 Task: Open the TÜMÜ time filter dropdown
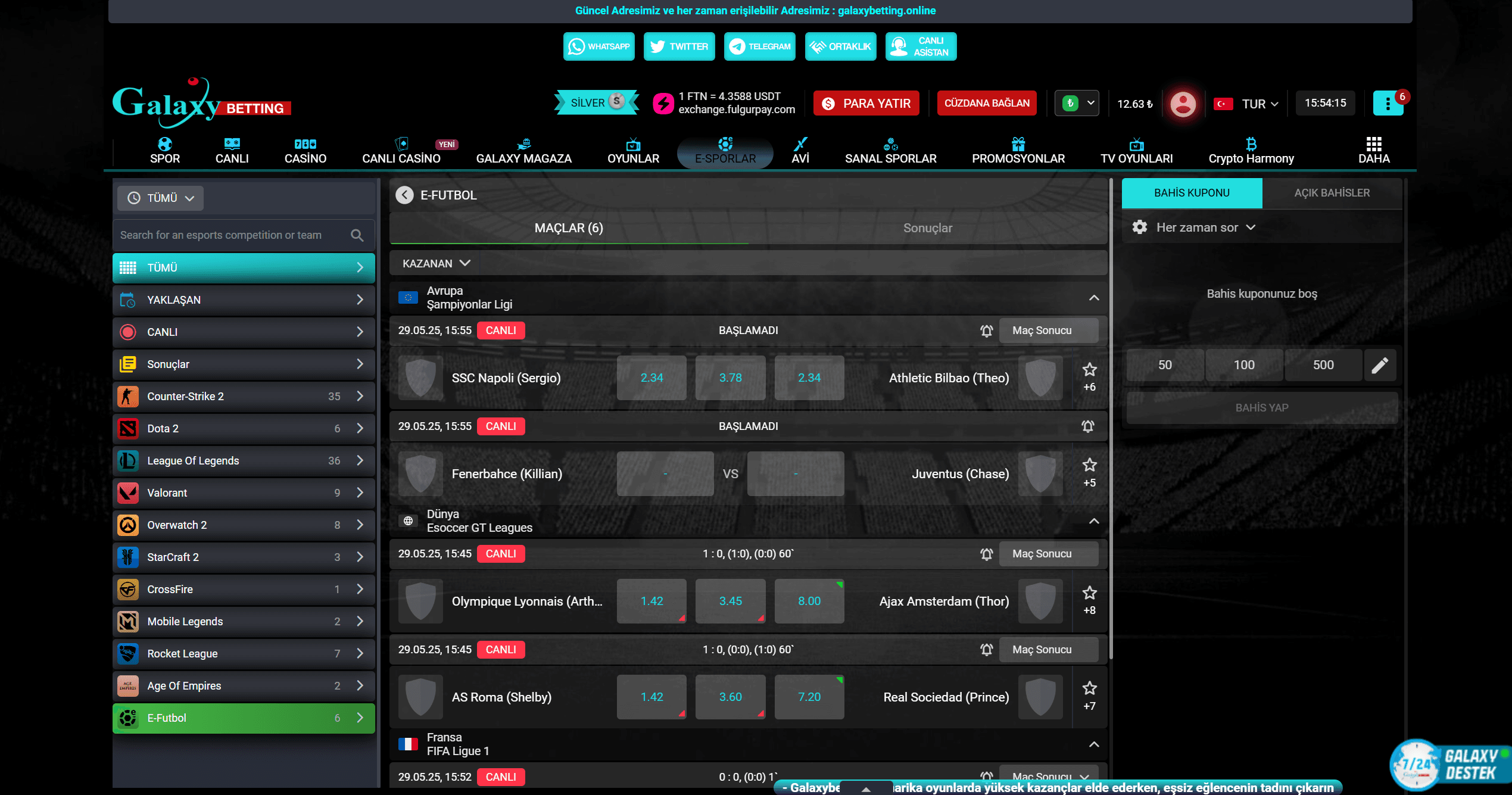coord(161,198)
